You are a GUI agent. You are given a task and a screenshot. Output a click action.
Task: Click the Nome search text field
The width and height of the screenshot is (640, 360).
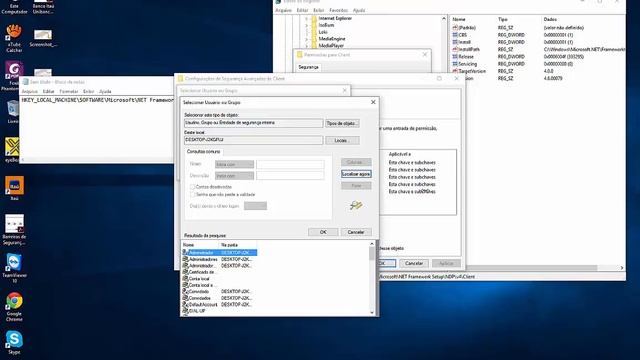[290, 164]
